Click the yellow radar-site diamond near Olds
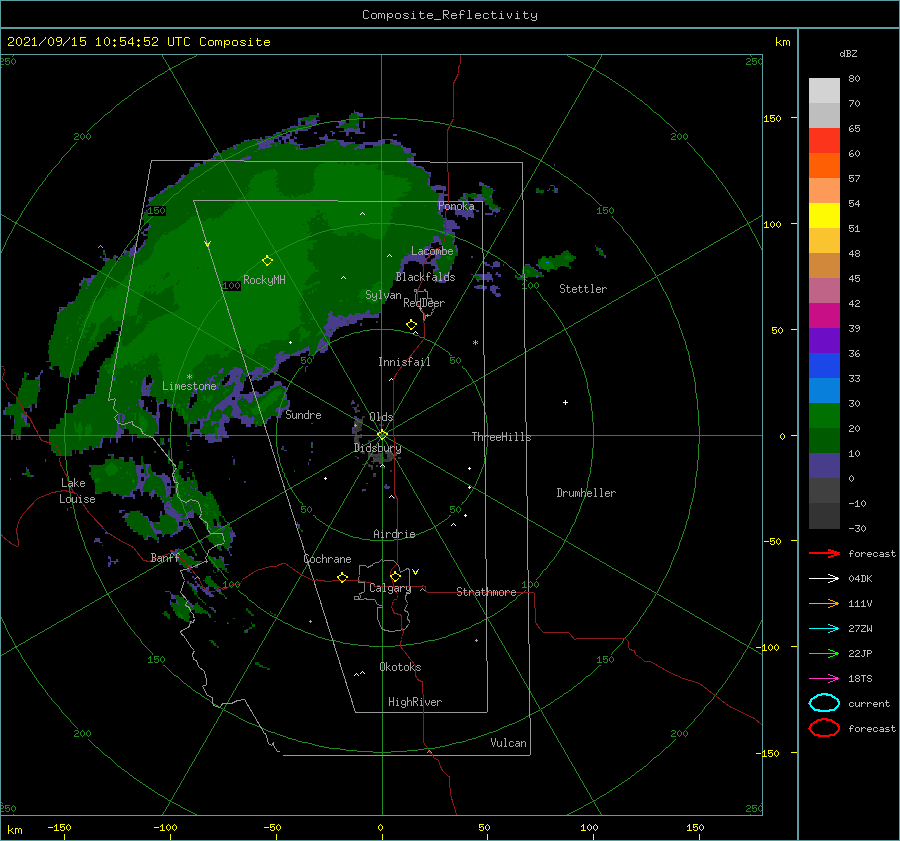 [x=382, y=435]
